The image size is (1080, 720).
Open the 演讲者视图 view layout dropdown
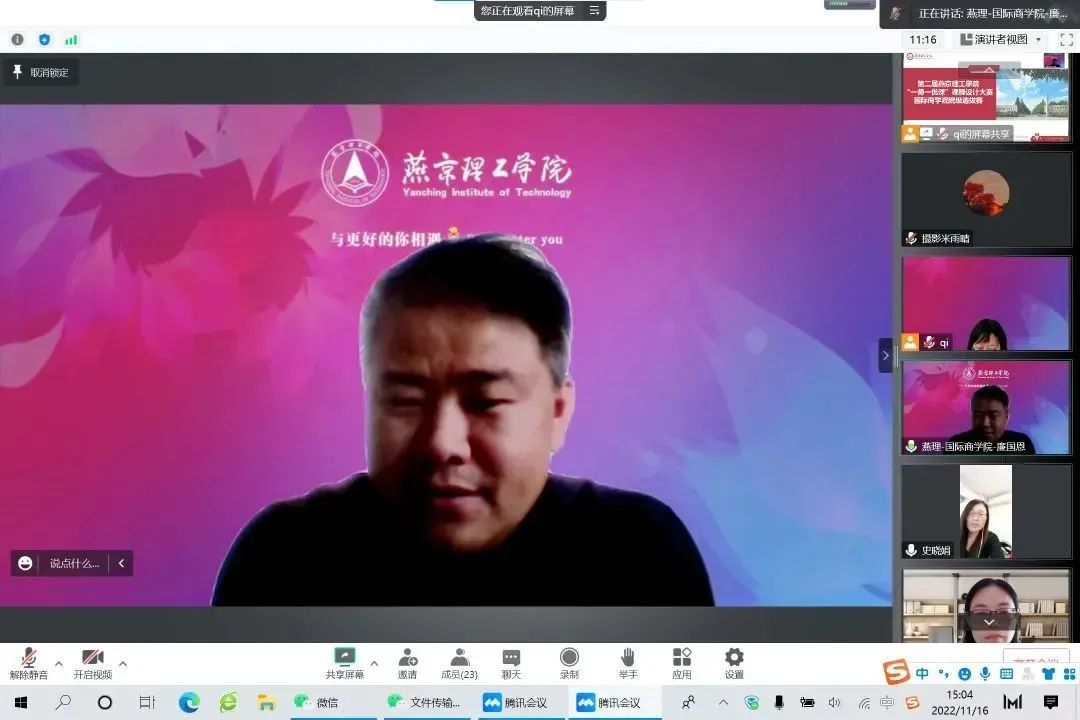(x=1000, y=39)
